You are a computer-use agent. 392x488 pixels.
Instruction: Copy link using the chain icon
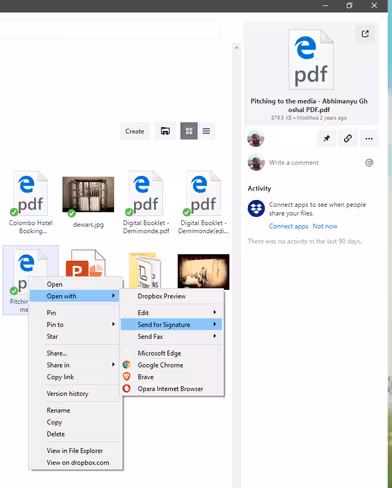coord(348,138)
